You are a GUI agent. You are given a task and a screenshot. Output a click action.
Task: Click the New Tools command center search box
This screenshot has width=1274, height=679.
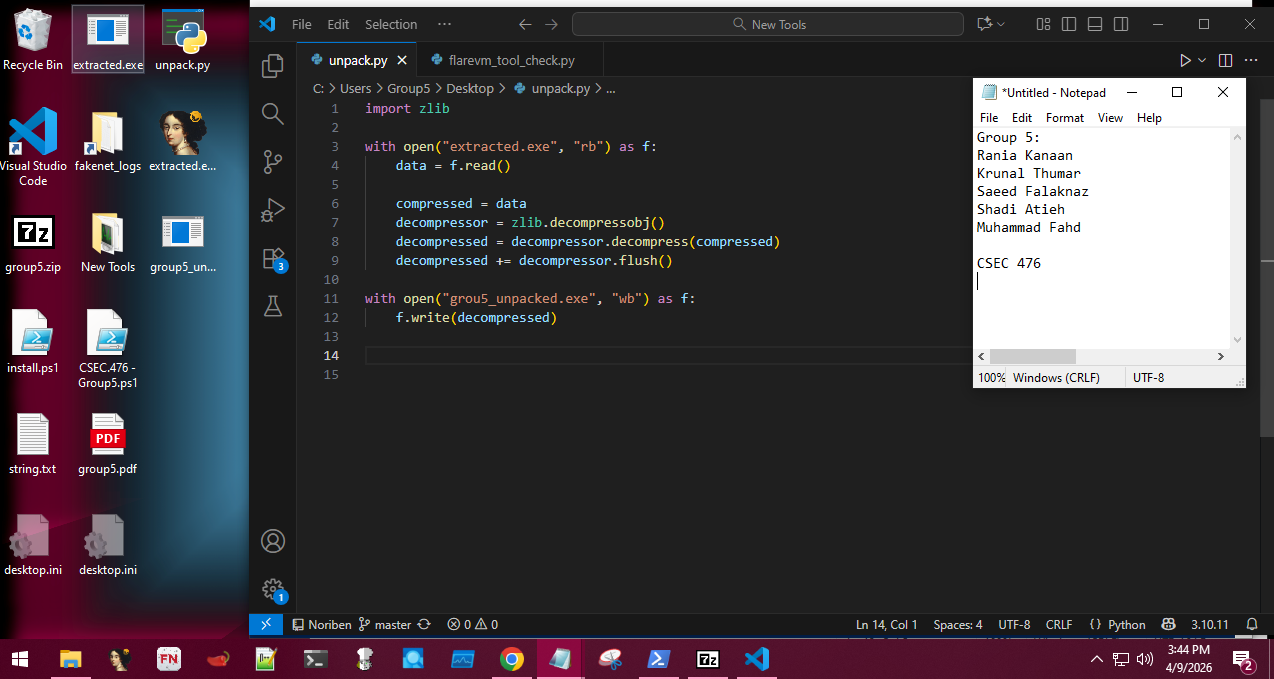pyautogui.click(x=768, y=24)
